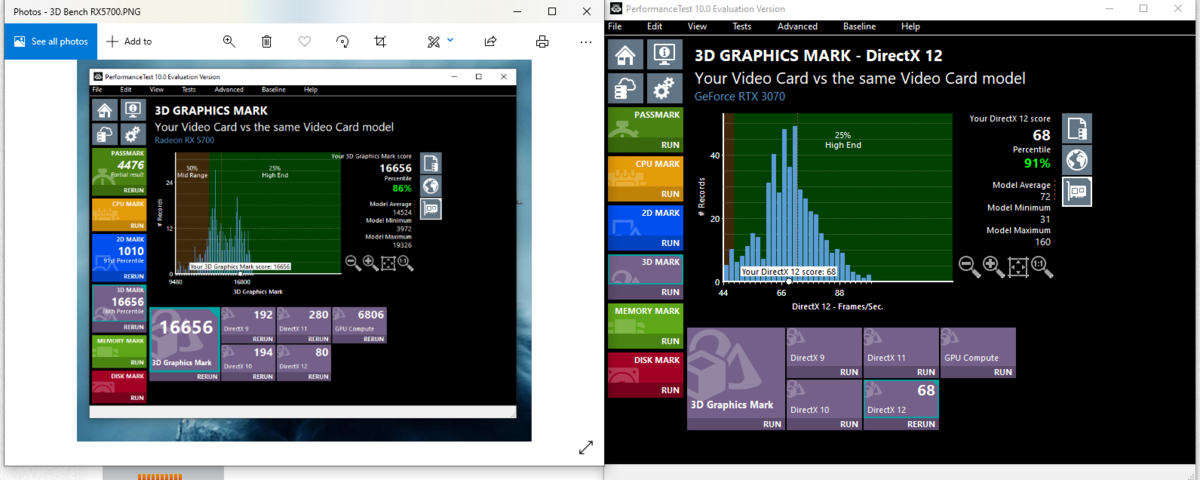Screen dimensions: 1200x480
Task: Delete the photo using the trash icon
Action: pos(267,42)
